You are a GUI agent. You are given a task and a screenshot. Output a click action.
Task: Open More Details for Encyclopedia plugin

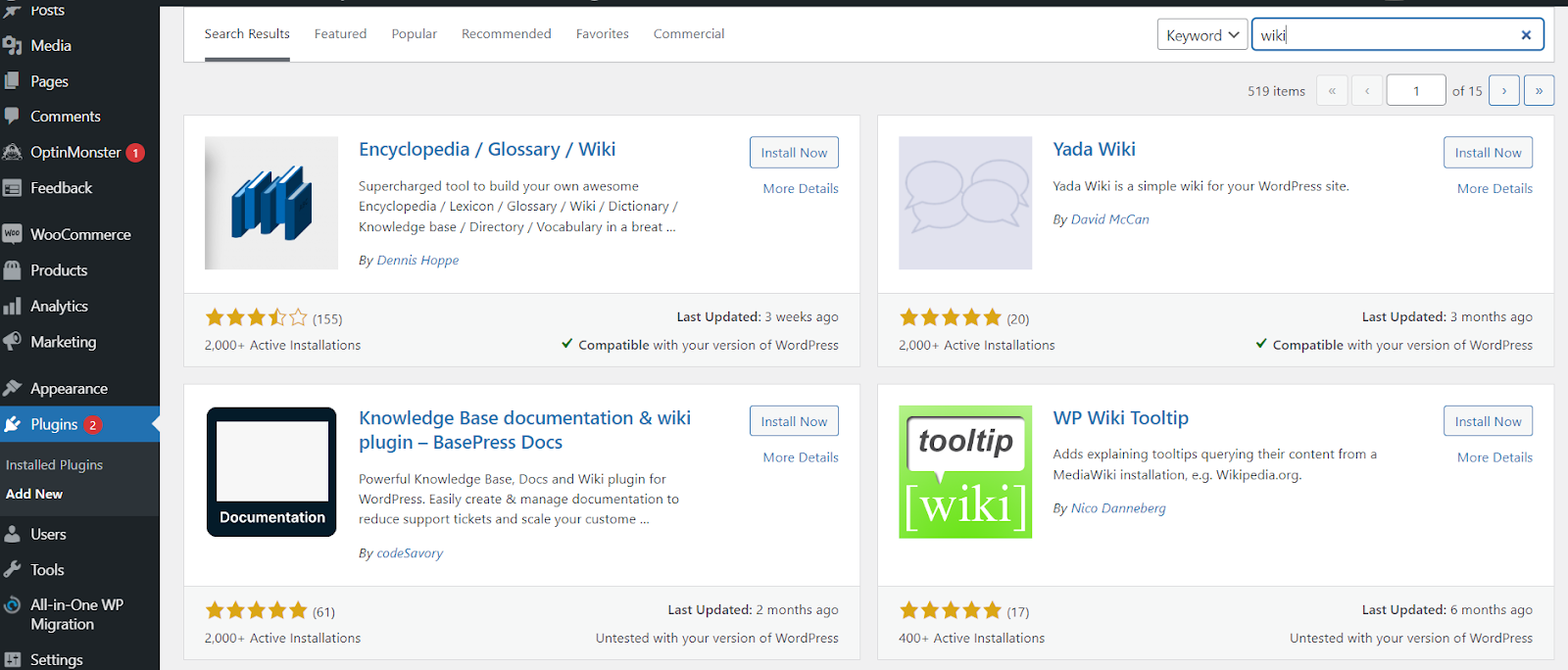coord(801,188)
